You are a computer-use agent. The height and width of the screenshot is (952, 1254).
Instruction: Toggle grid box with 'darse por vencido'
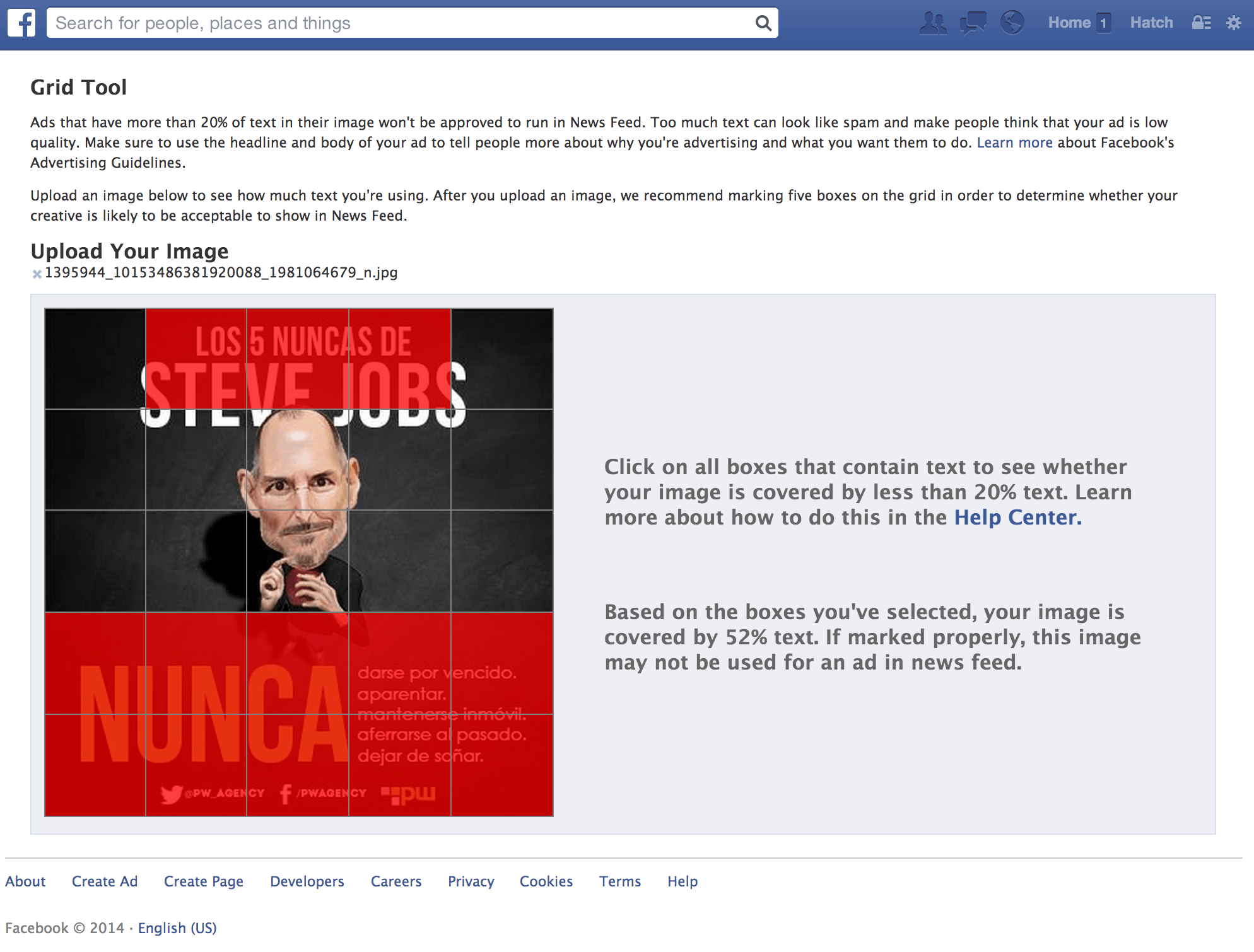[400, 663]
